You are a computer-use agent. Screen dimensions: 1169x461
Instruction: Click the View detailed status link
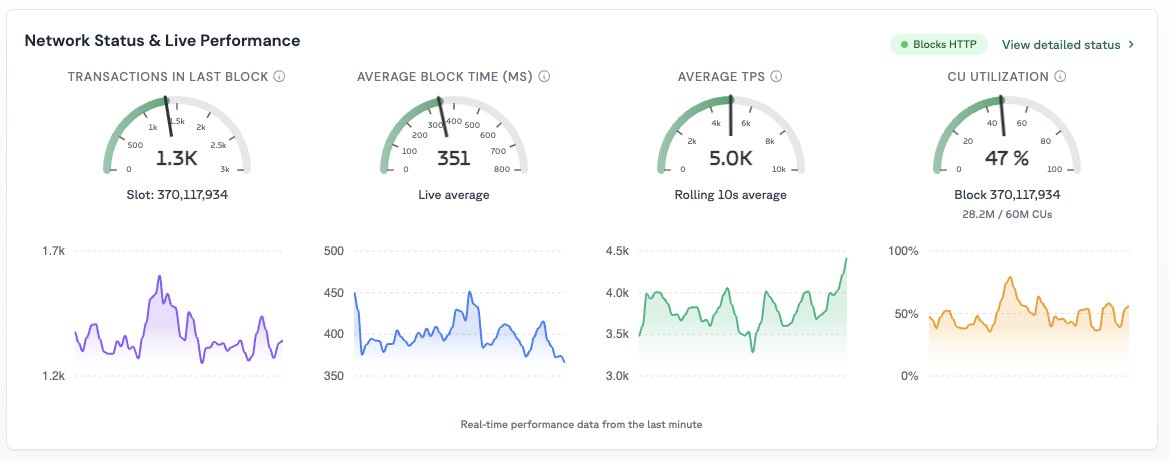coord(1061,45)
